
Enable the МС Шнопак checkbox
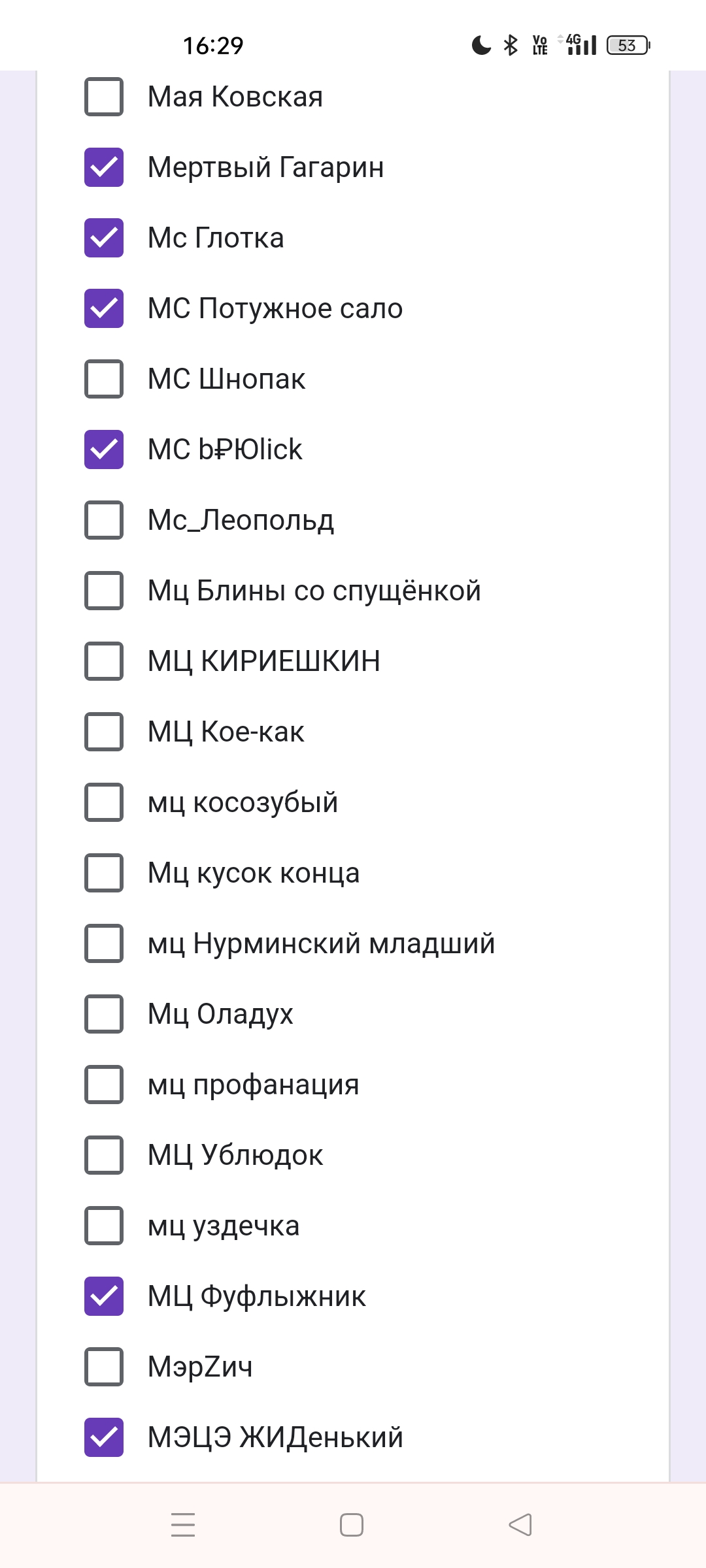click(104, 379)
